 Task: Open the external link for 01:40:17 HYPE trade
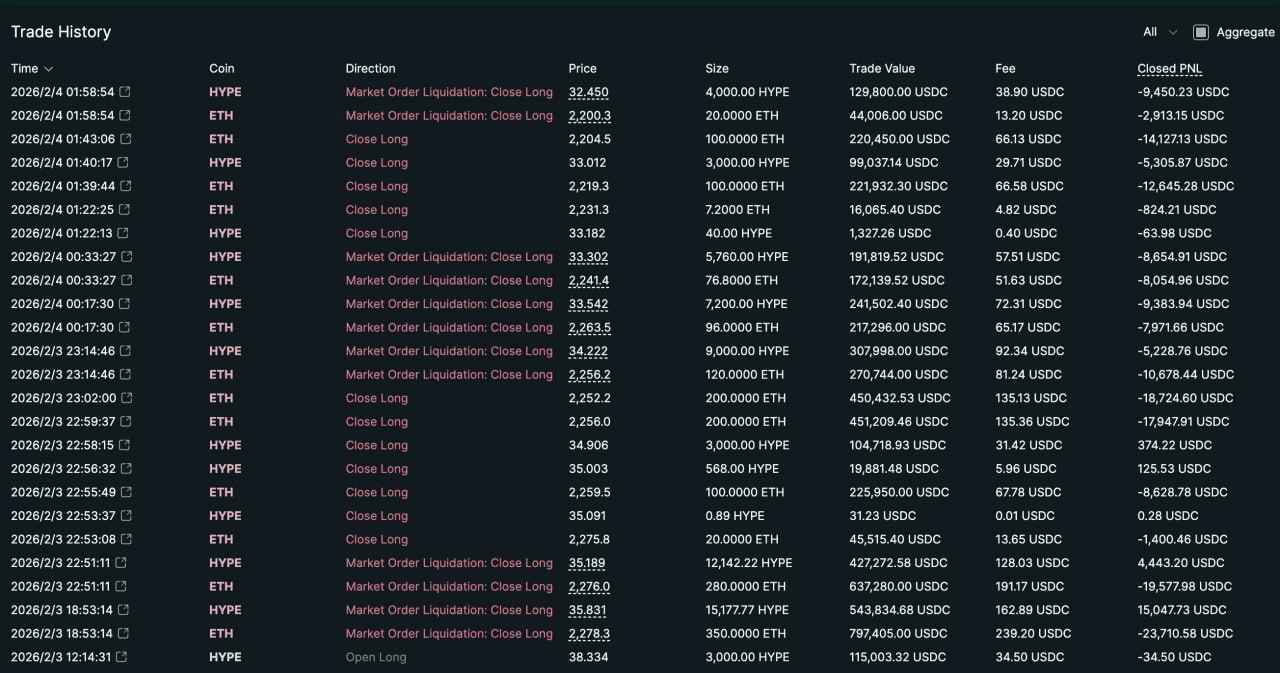[x=123, y=162]
